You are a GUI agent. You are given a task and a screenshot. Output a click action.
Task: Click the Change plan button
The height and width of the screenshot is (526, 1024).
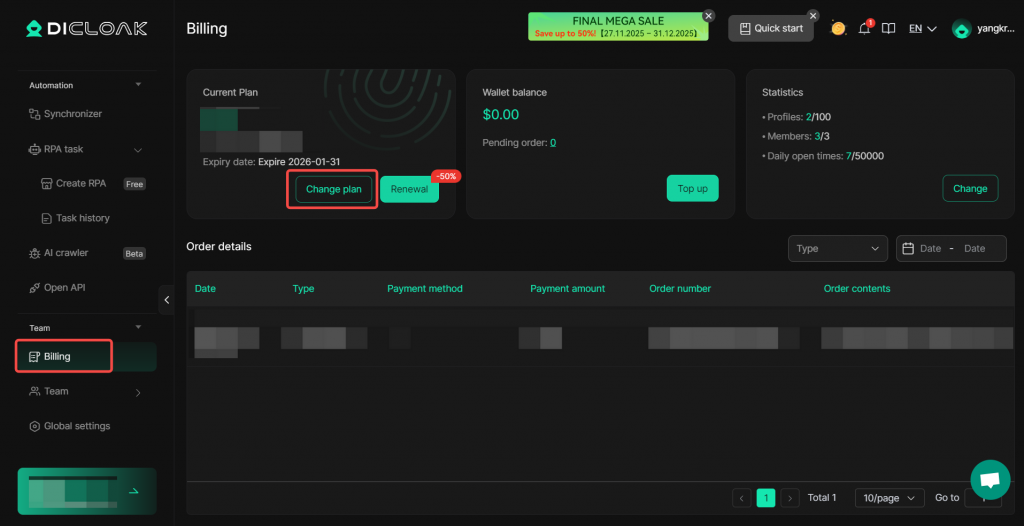[334, 189]
